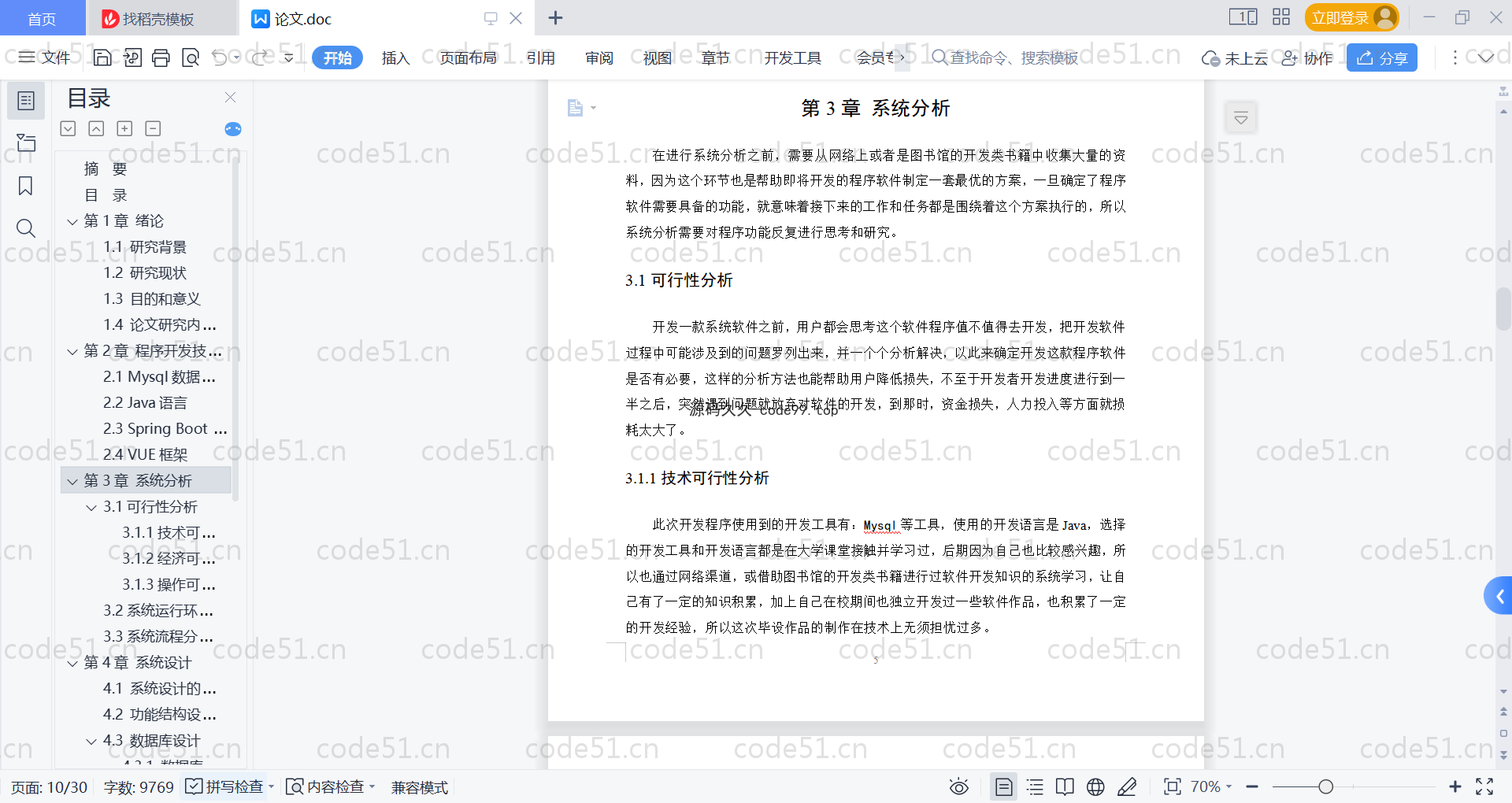Click 未上云 cloud status button
The image size is (1512, 803).
pos(1235,57)
